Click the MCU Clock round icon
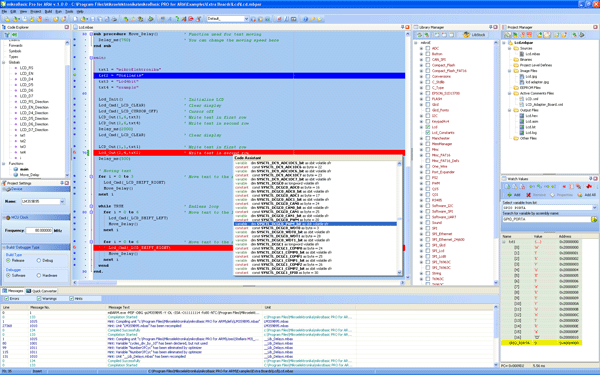 [x=7, y=217]
